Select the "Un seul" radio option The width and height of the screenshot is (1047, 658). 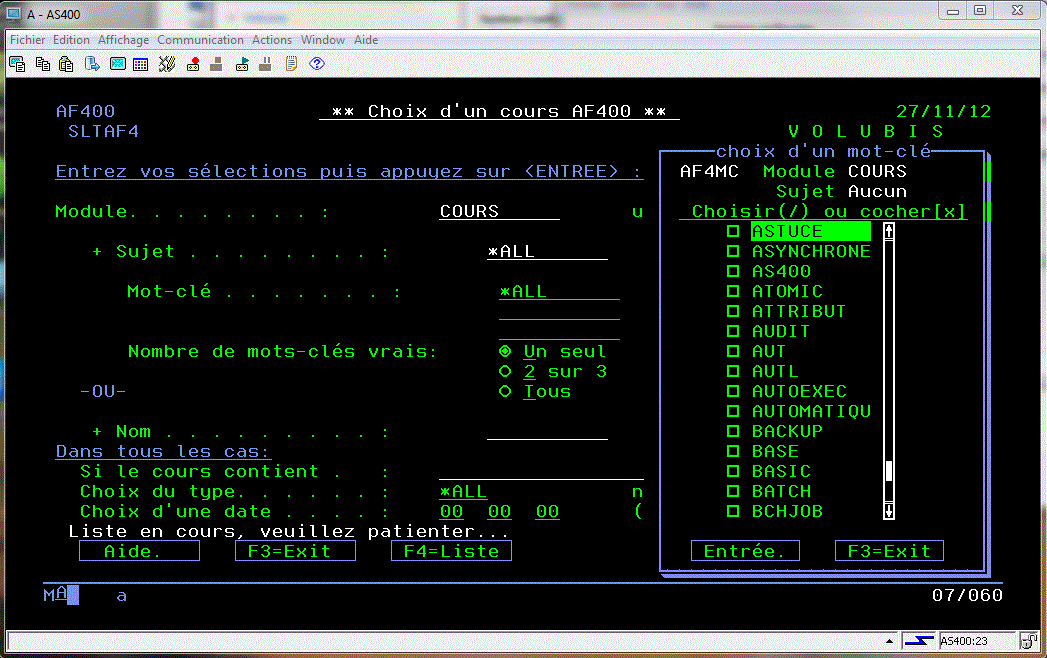(x=505, y=351)
